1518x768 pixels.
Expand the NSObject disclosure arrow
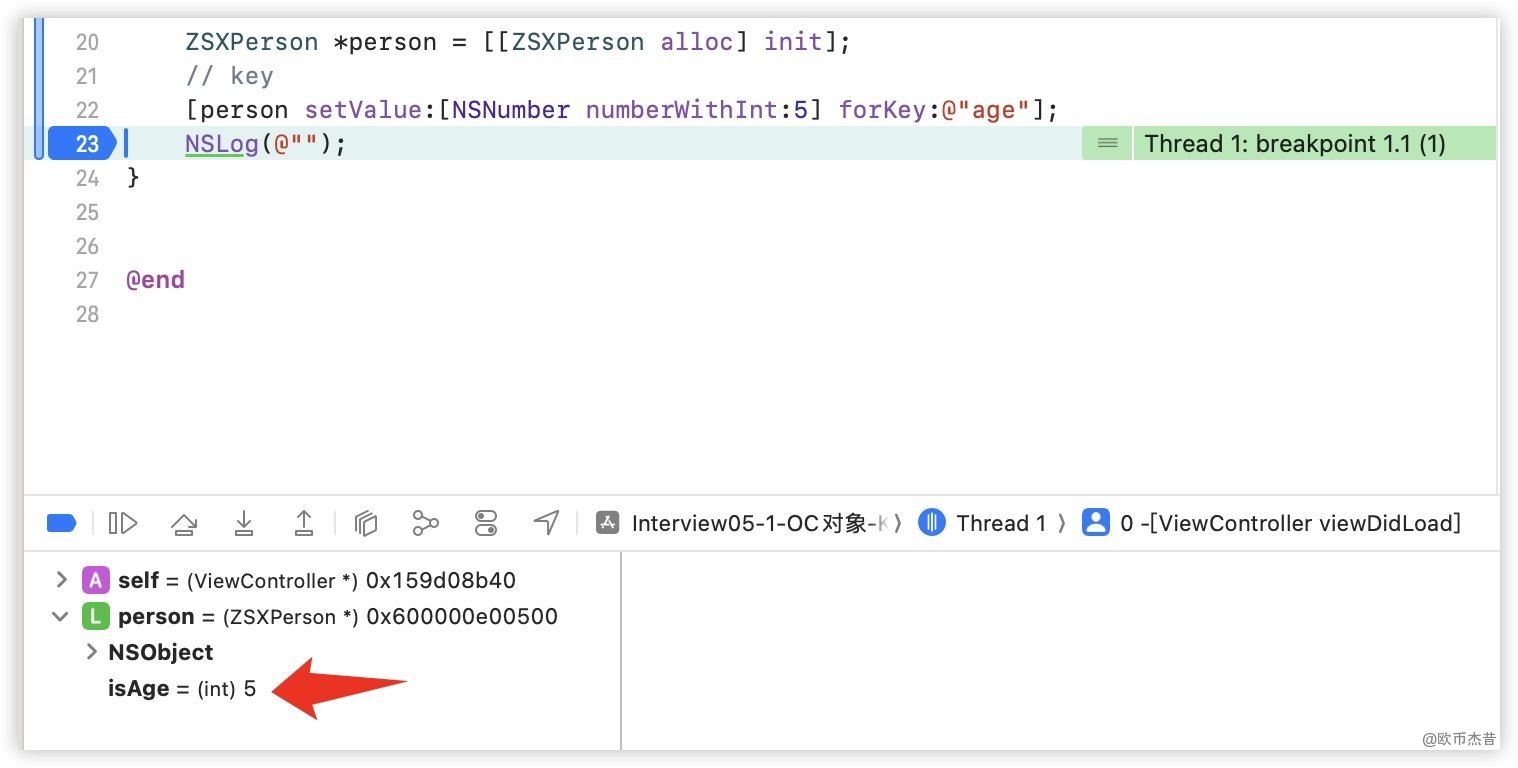[92, 652]
